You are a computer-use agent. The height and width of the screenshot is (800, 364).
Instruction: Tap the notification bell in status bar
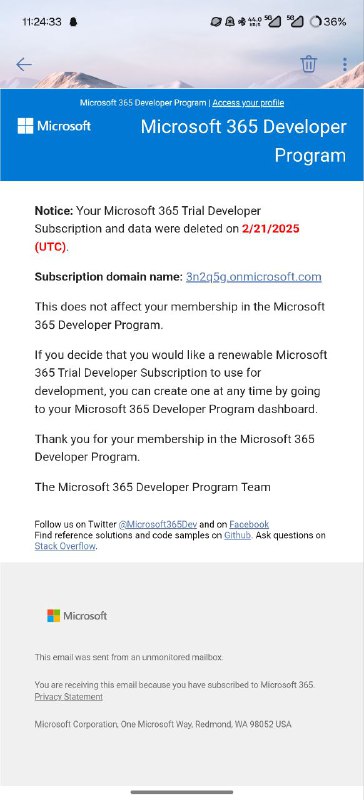click(x=73, y=22)
